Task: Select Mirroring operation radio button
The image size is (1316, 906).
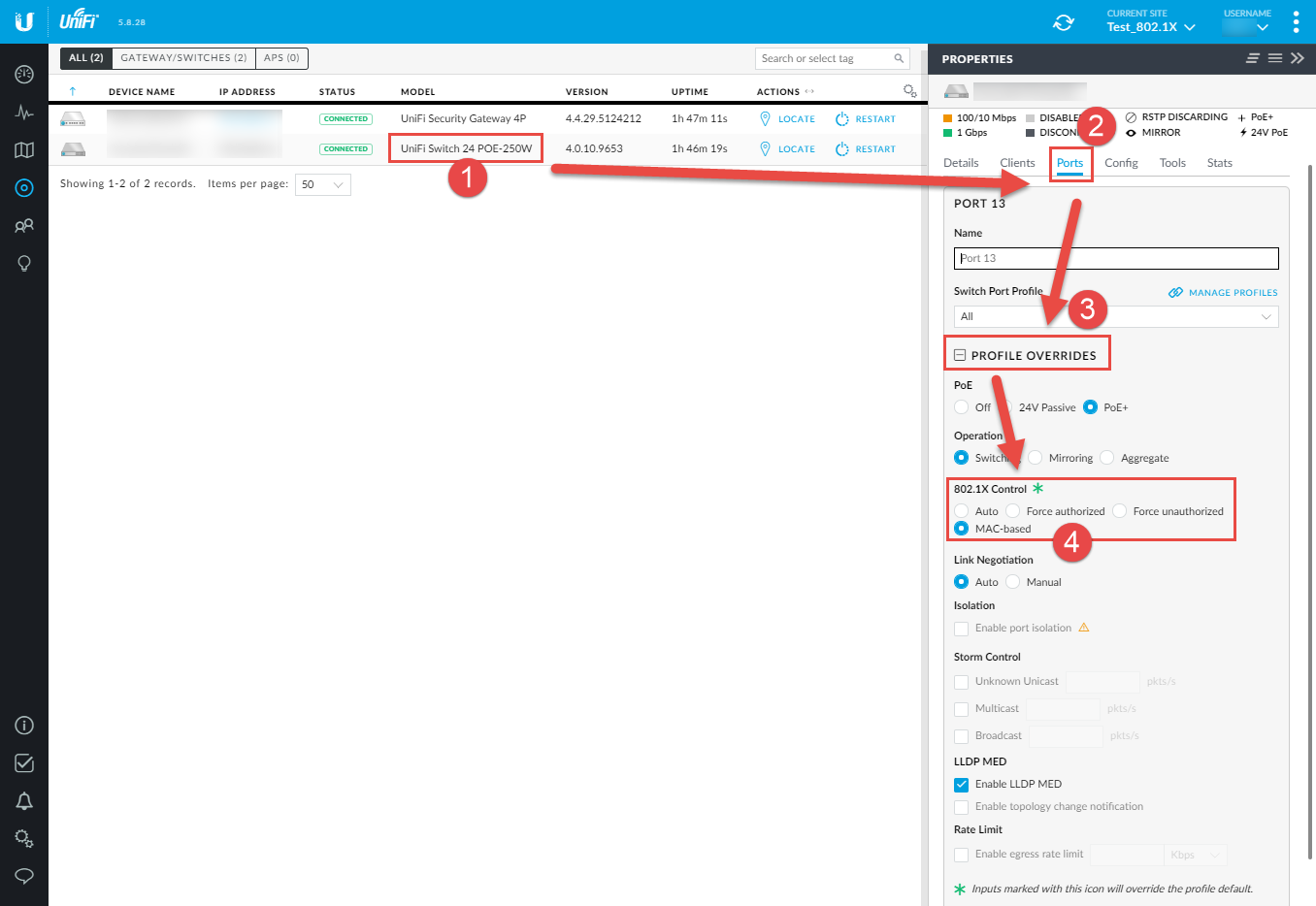Action: [x=1036, y=458]
